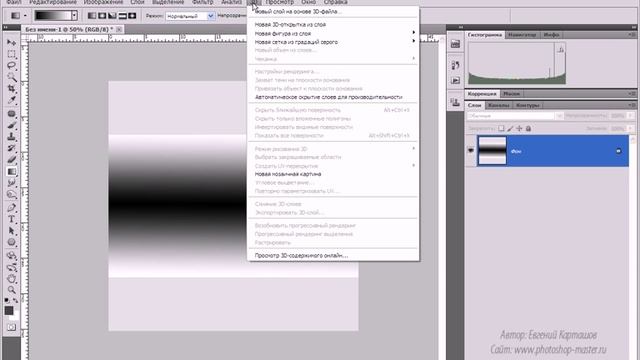Open Новая фигура из слоя submenu

point(333,33)
